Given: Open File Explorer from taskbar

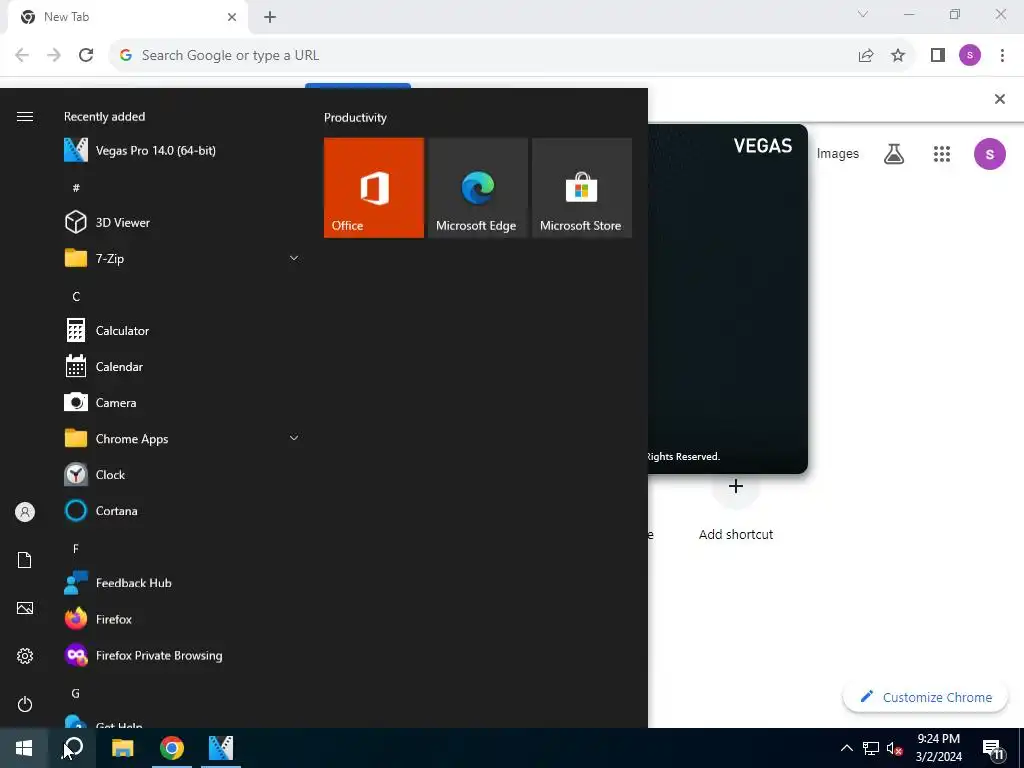Looking at the screenshot, I should click(x=122, y=748).
